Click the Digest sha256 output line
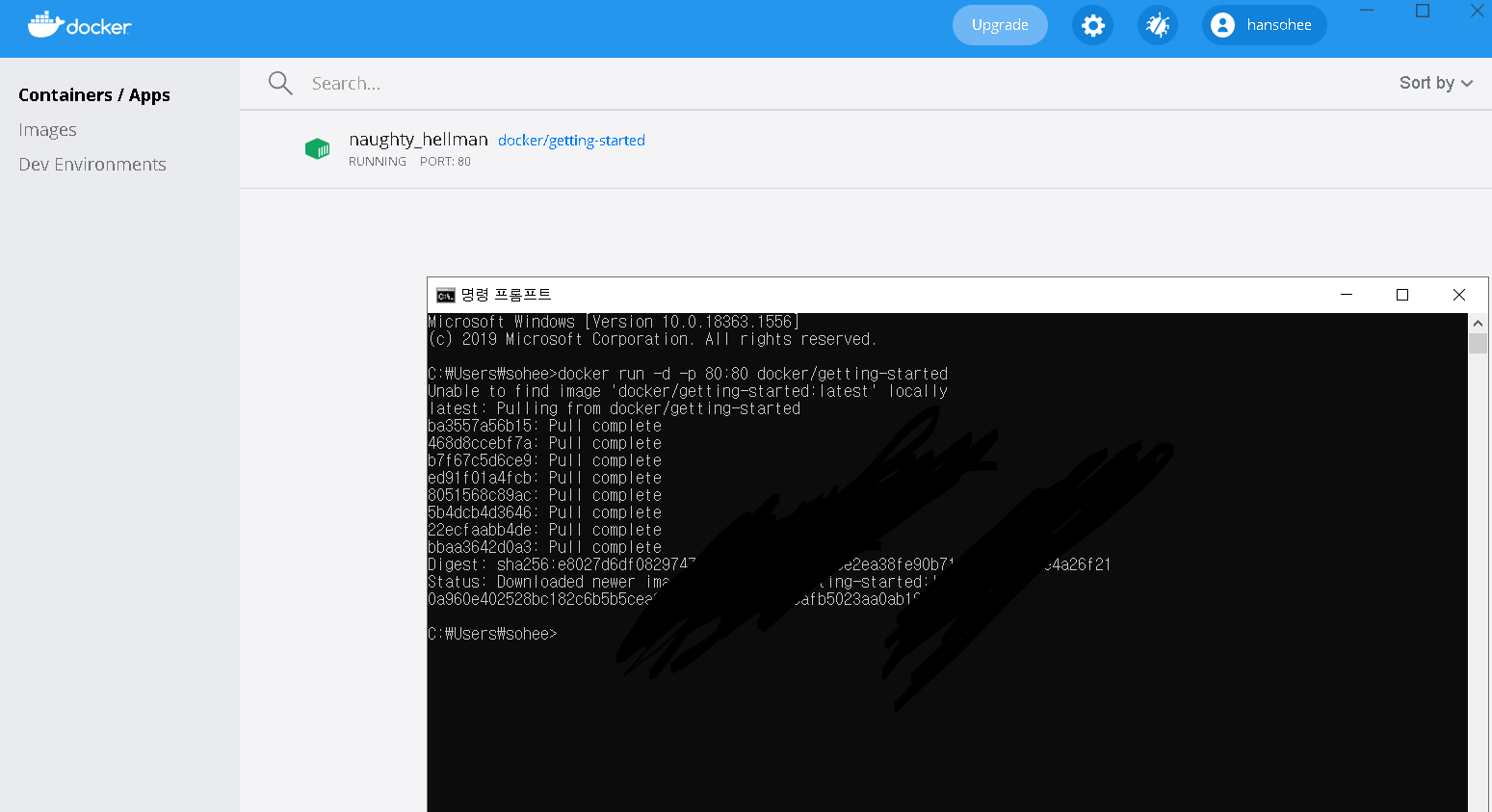The width and height of the screenshot is (1492, 812). pos(769,564)
